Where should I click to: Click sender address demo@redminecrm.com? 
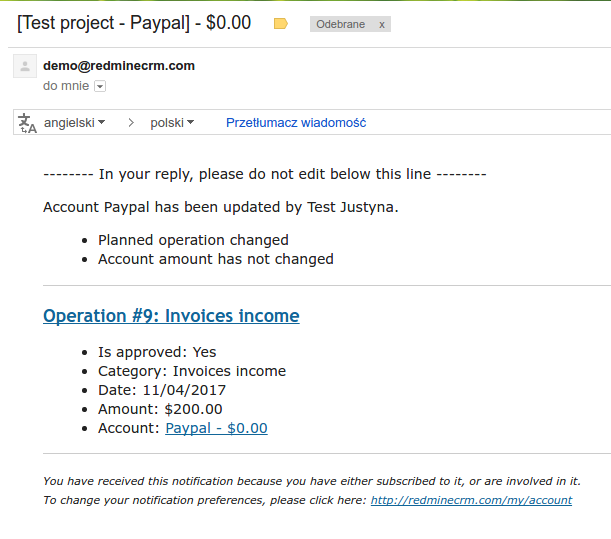tap(119, 66)
